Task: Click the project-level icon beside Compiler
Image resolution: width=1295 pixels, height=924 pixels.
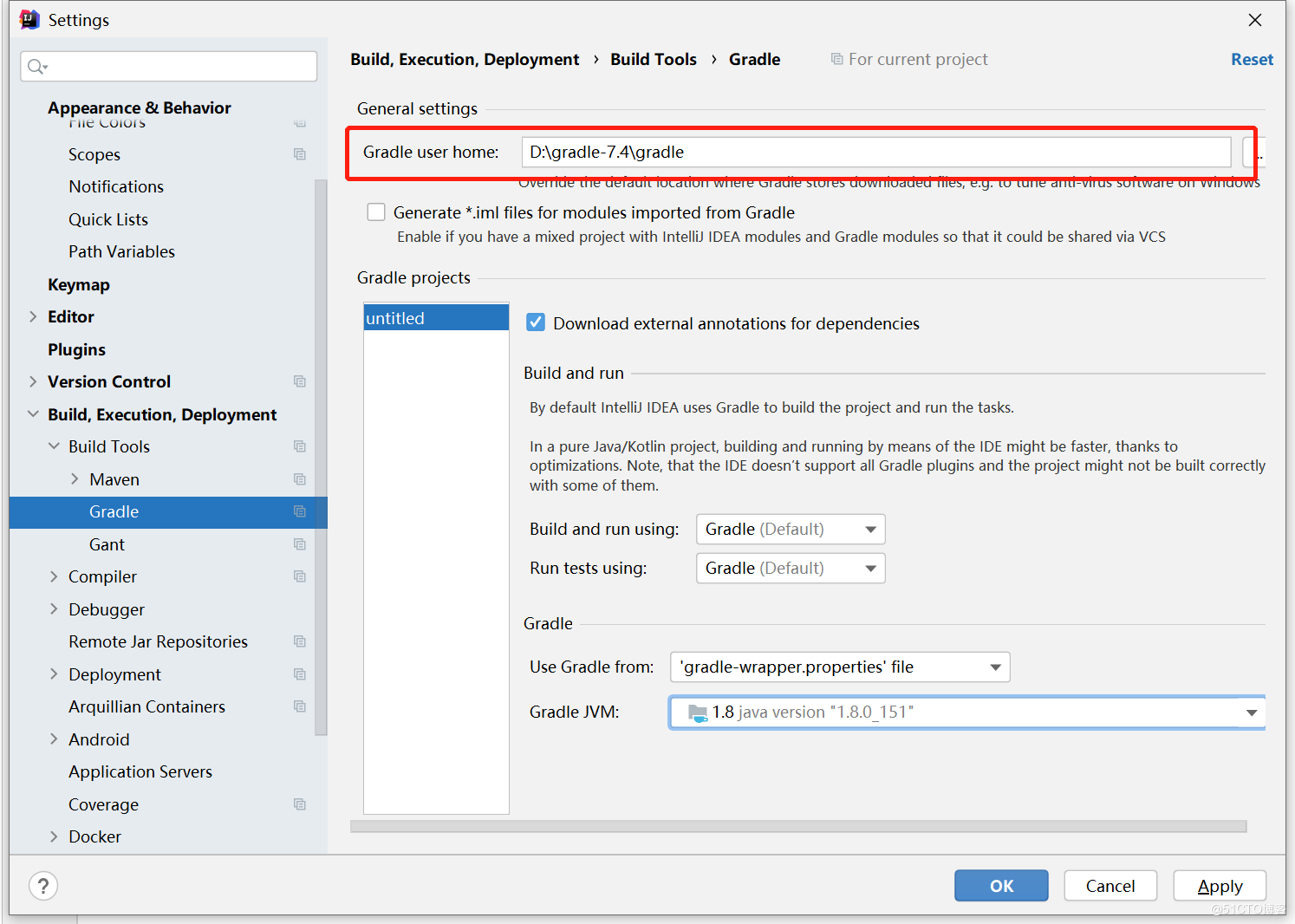Action: 300,576
